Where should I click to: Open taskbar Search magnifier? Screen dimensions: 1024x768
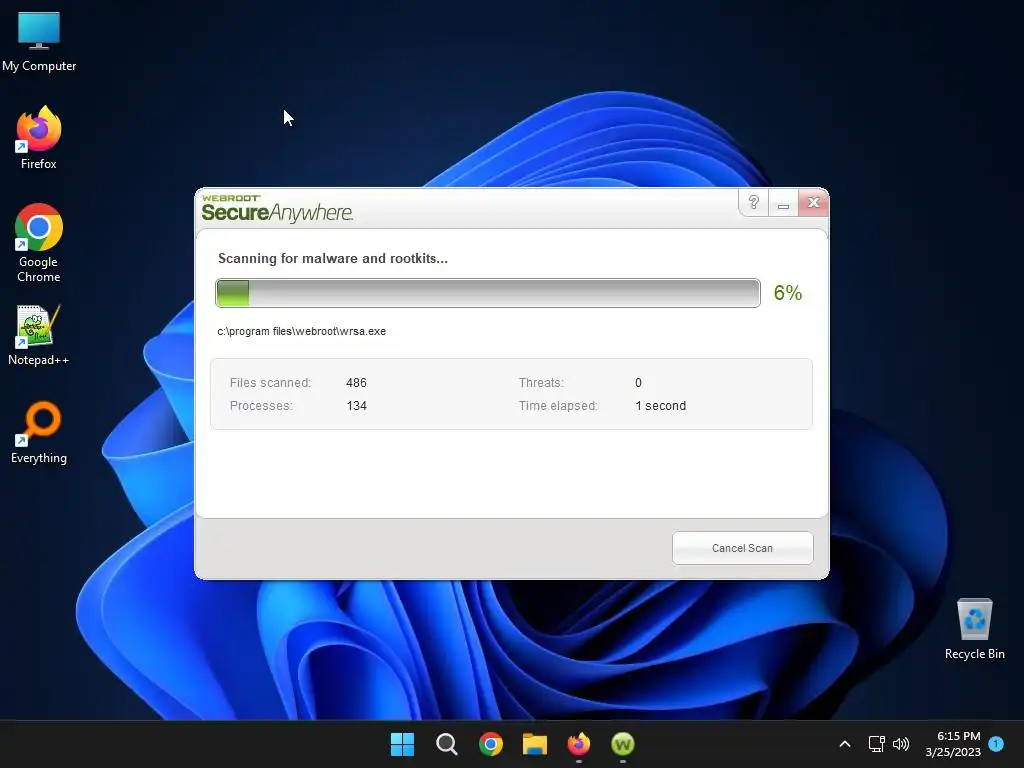[x=447, y=744]
